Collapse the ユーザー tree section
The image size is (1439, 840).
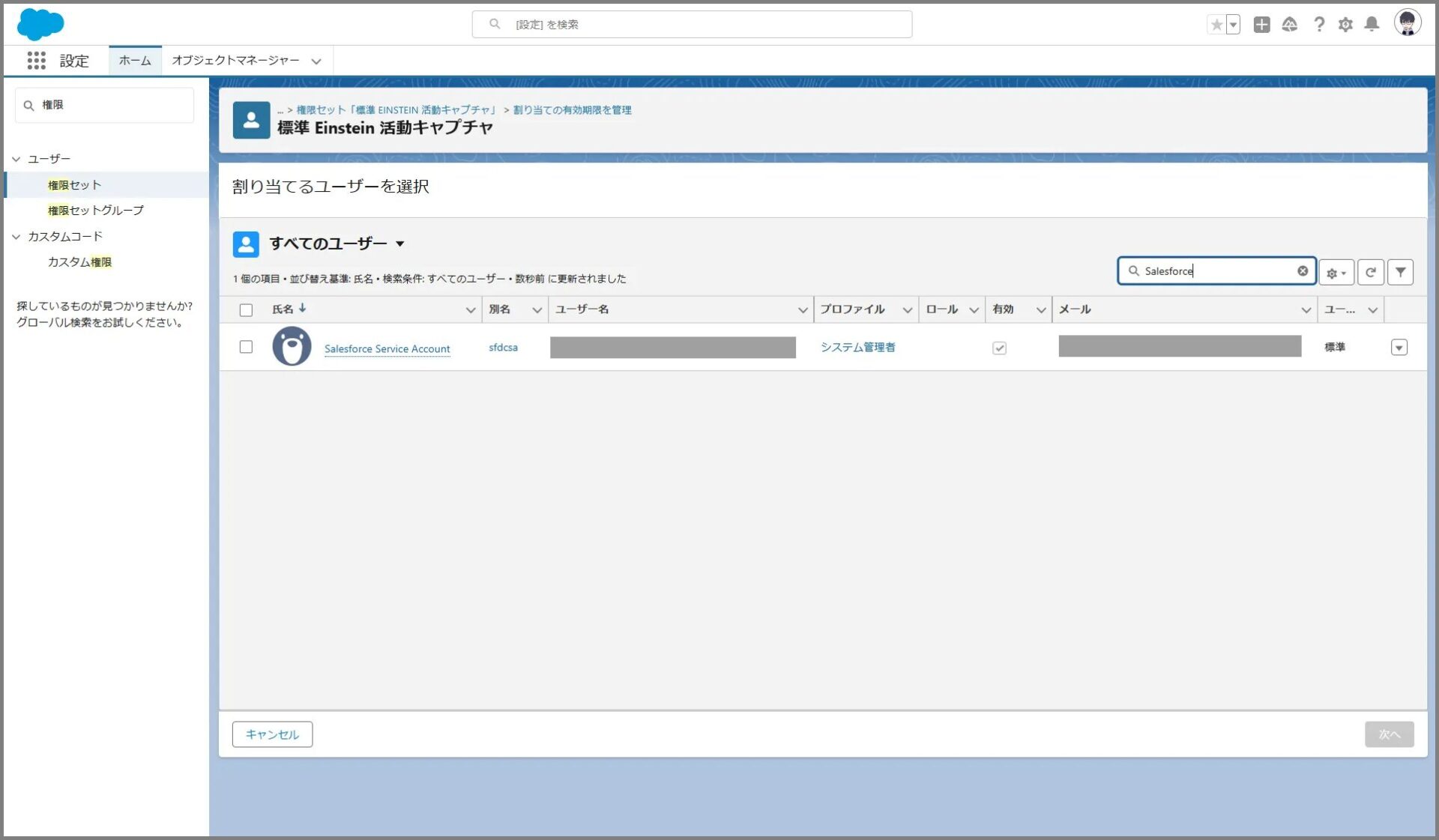tap(16, 160)
